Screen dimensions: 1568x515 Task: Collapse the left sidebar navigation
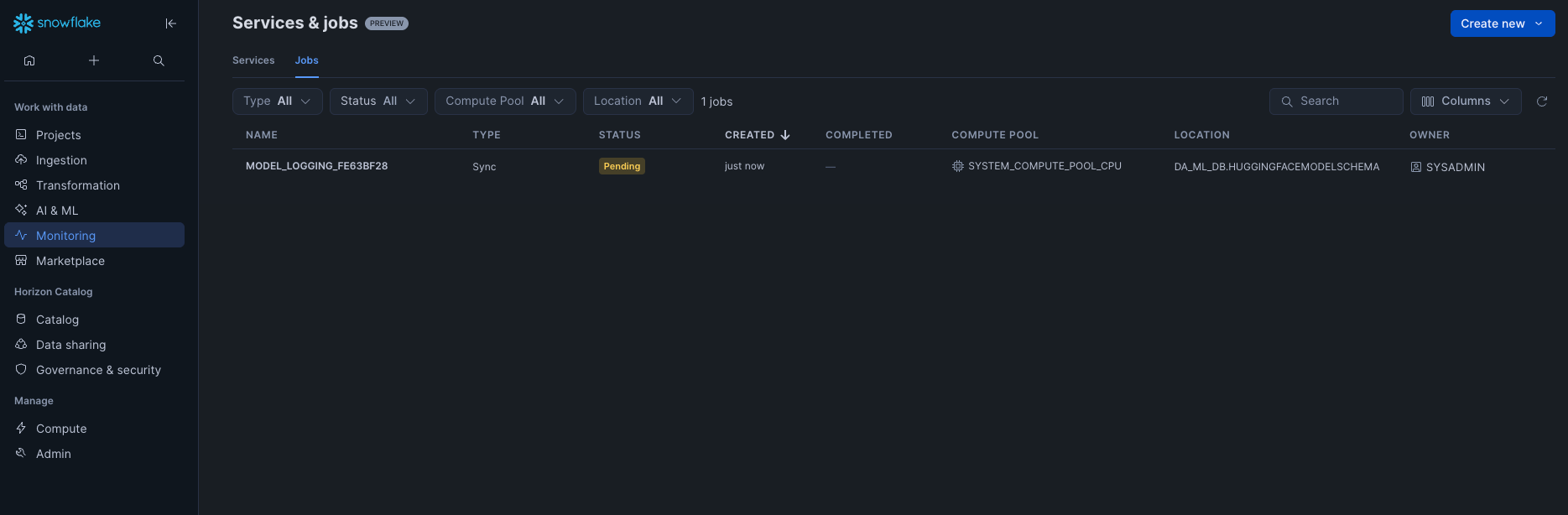[x=171, y=23]
